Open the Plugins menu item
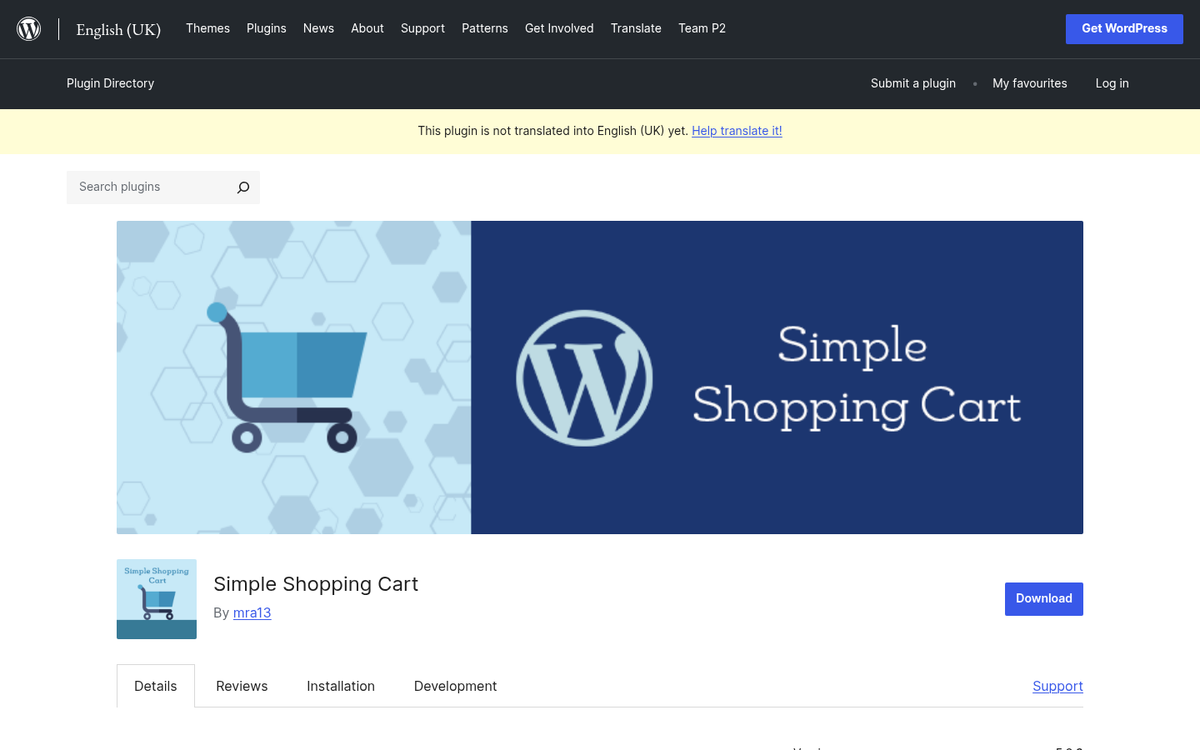This screenshot has width=1200, height=750. coord(266,28)
